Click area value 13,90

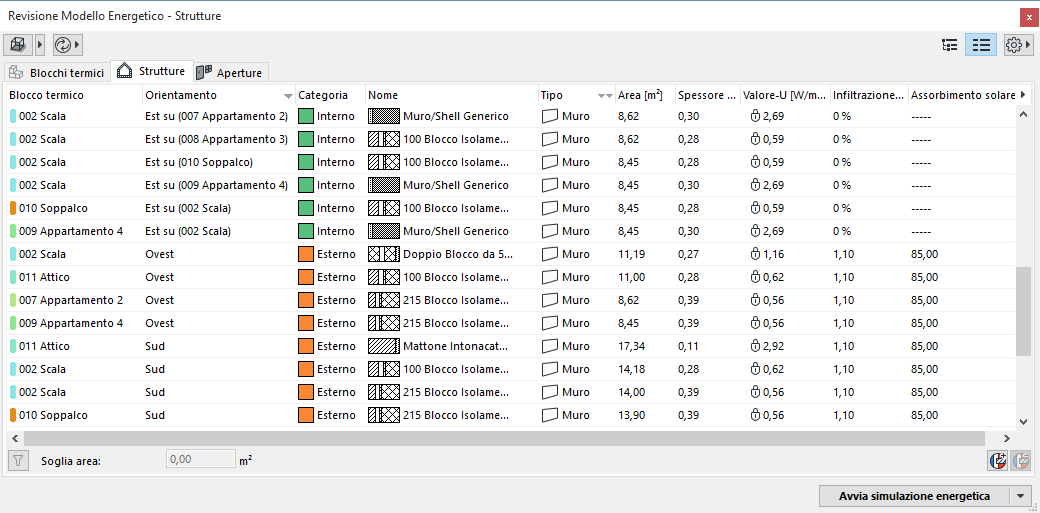click(x=631, y=415)
